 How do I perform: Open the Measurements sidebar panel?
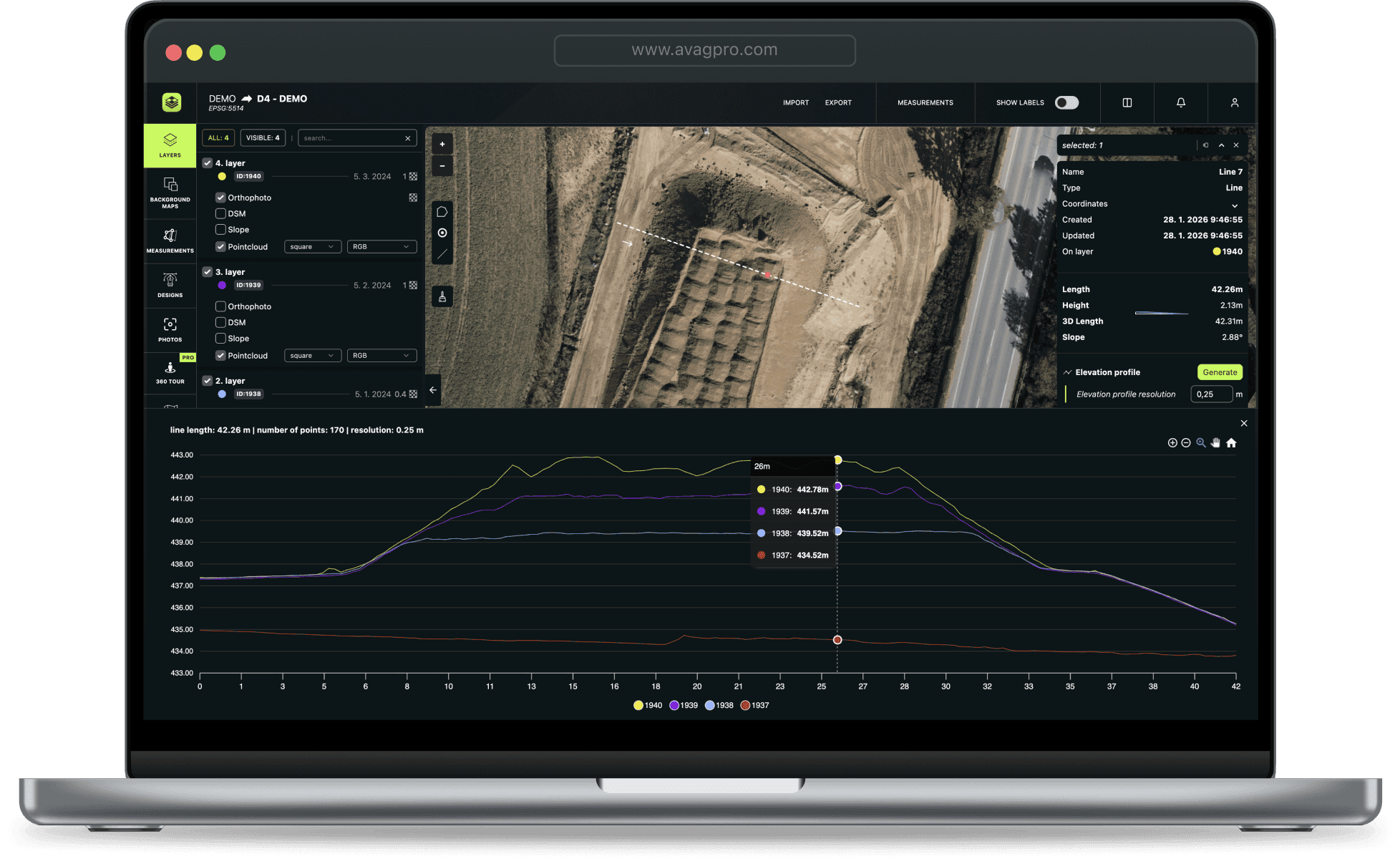tap(170, 240)
